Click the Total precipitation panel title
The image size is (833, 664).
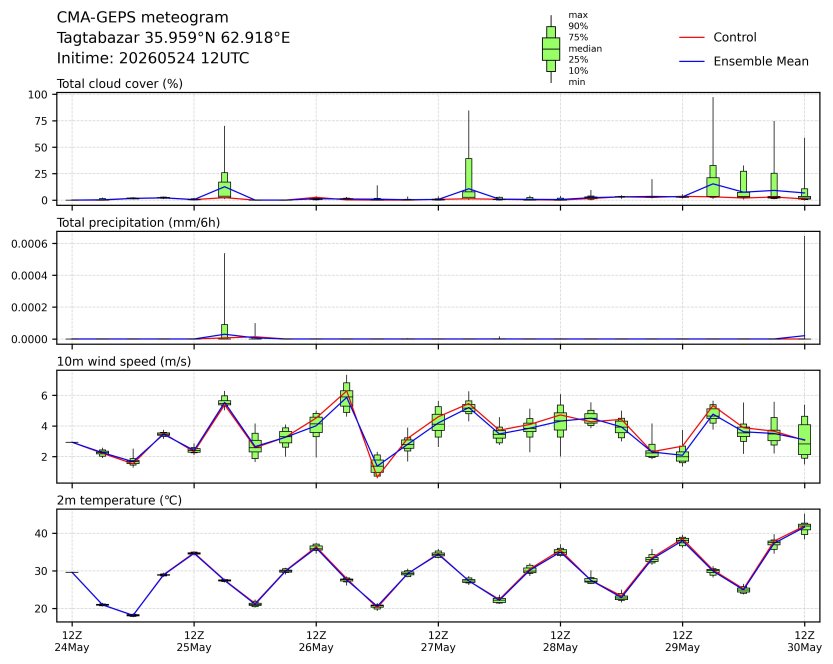click(138, 223)
